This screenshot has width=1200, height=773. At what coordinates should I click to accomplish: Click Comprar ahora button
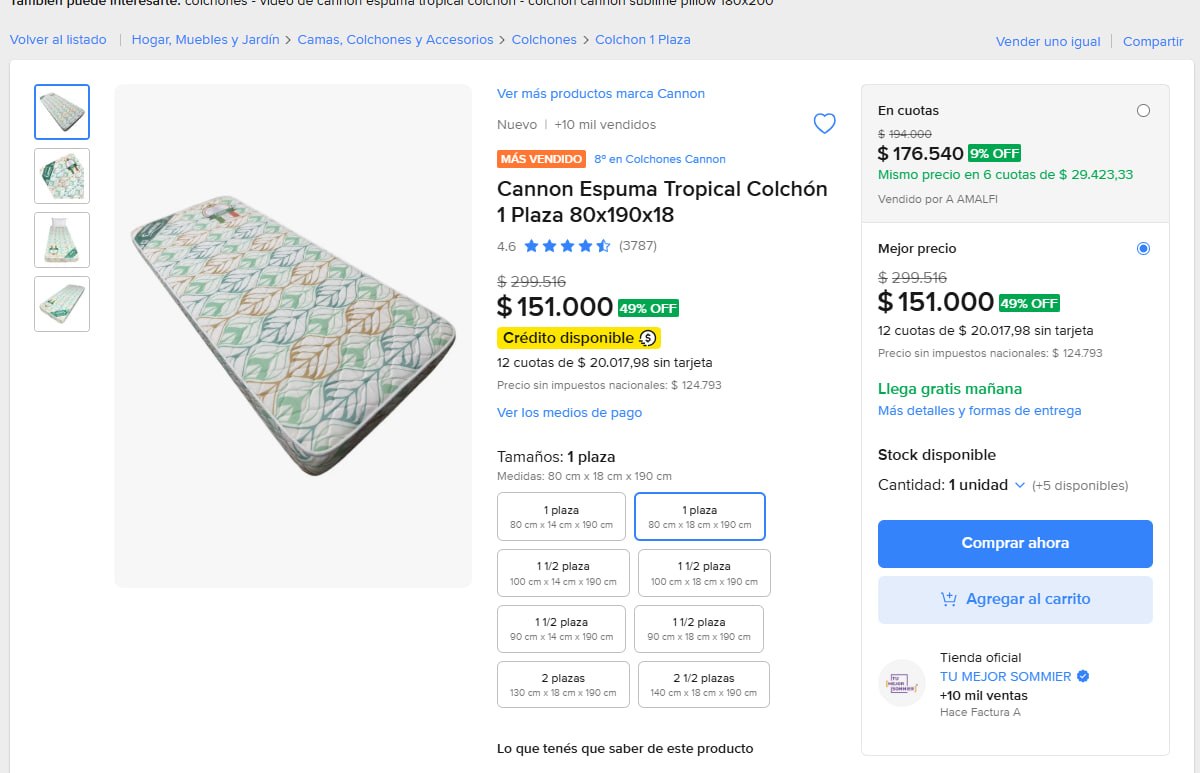tap(1015, 544)
